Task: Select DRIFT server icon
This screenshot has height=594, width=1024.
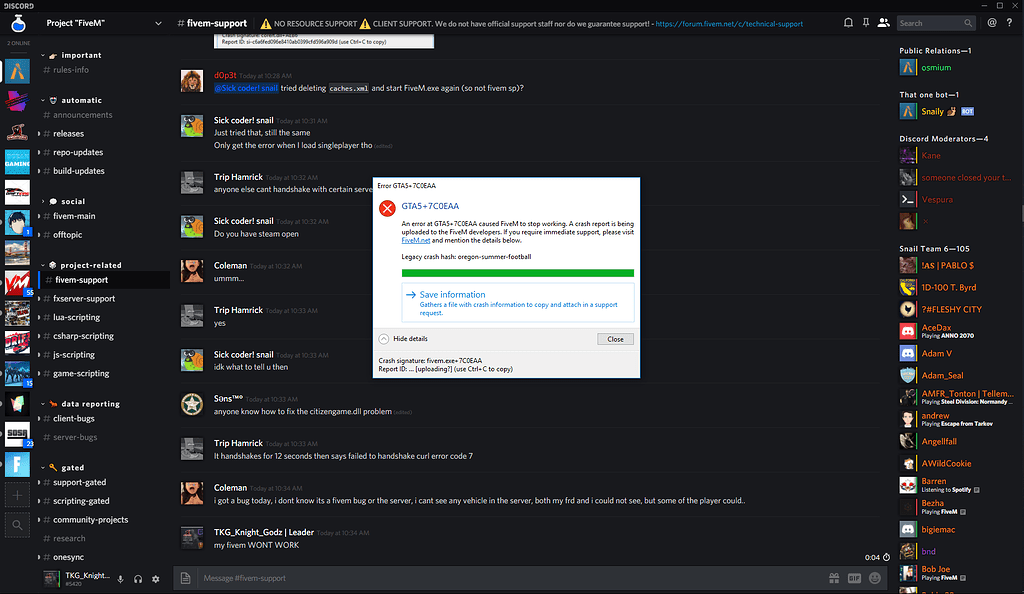Action: point(18,343)
